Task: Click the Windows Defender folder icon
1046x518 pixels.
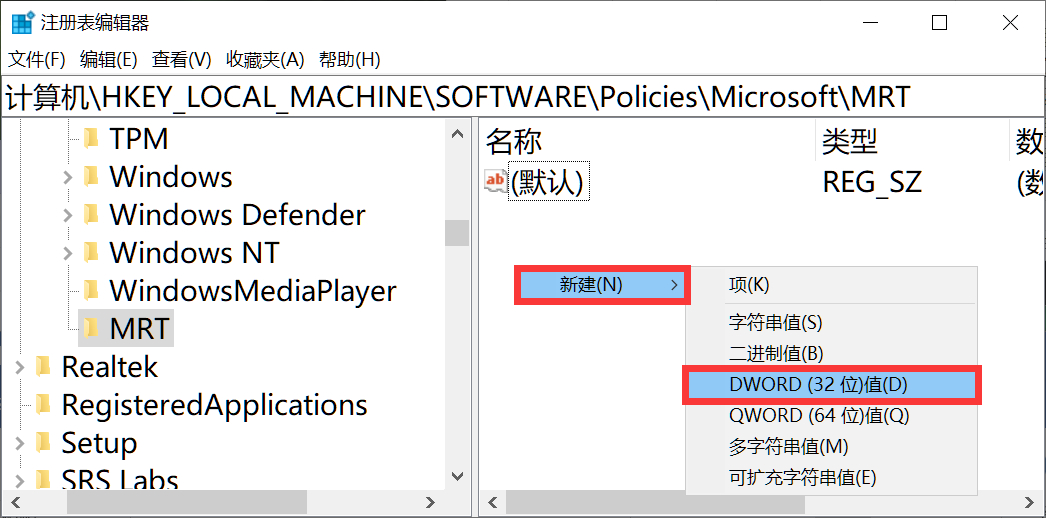Action: coord(91,215)
